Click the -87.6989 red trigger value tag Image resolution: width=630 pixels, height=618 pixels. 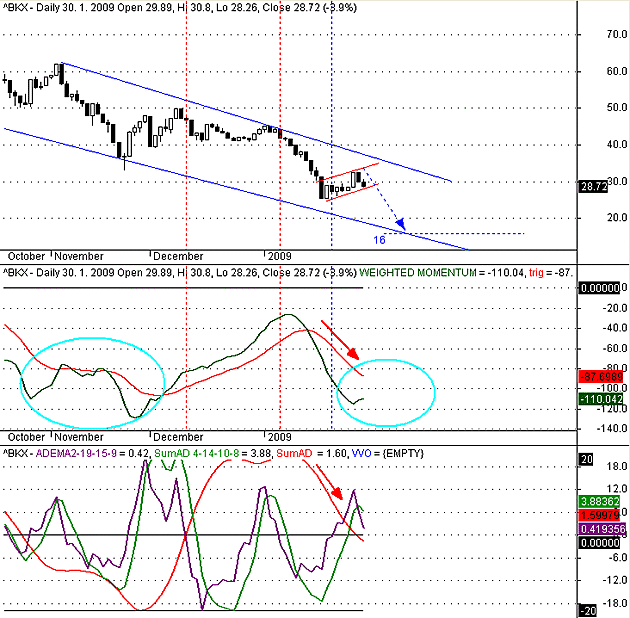[x=601, y=377]
